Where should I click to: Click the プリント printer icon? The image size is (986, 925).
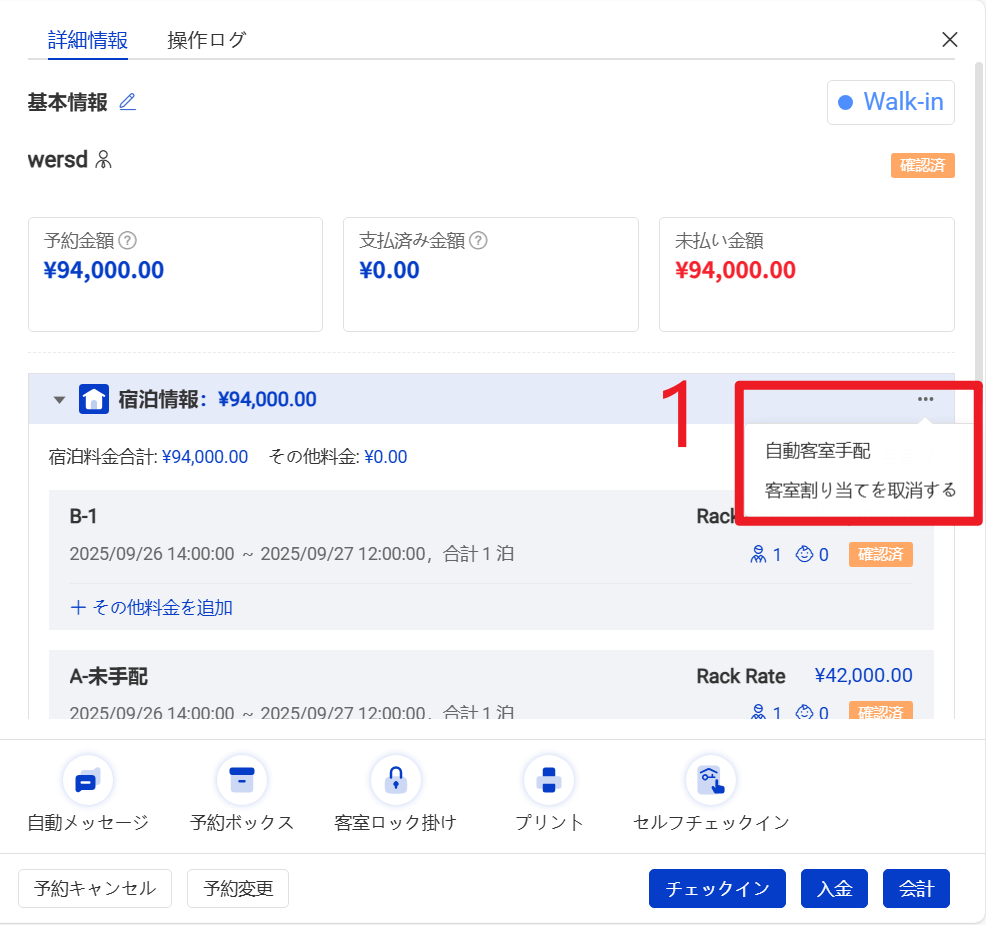(549, 780)
